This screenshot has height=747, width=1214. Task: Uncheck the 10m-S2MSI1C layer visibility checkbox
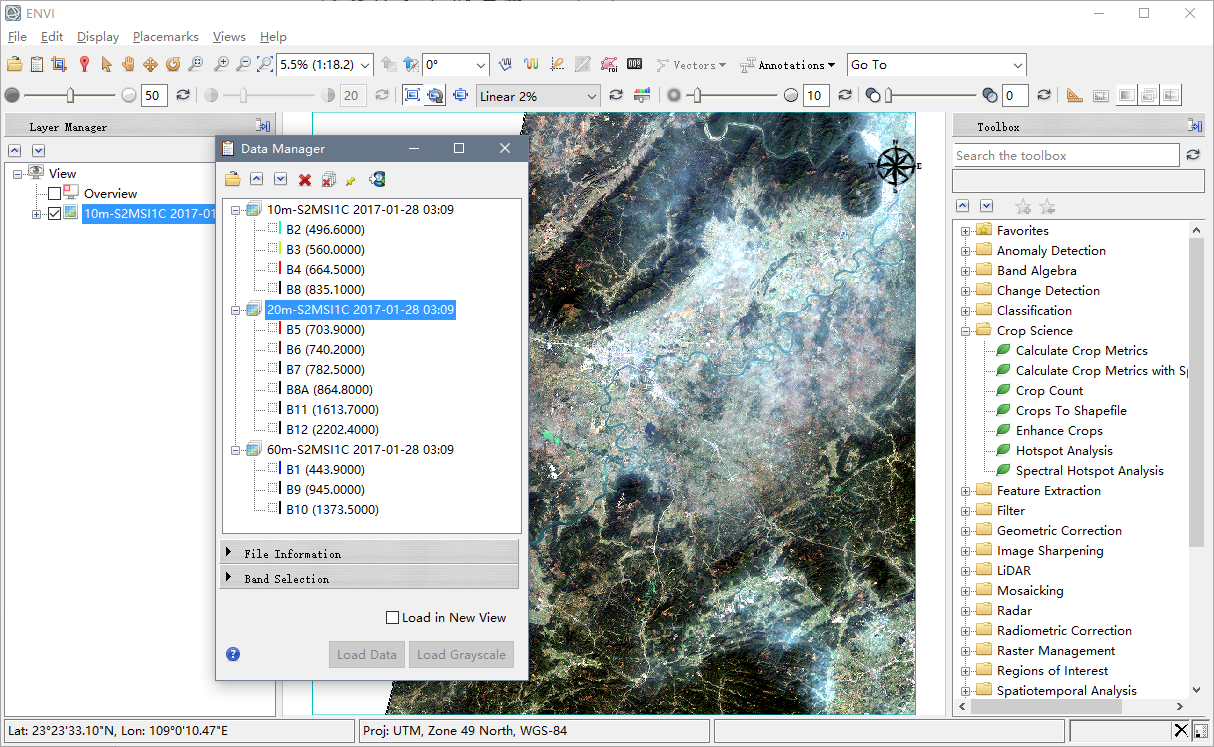click(x=54, y=214)
